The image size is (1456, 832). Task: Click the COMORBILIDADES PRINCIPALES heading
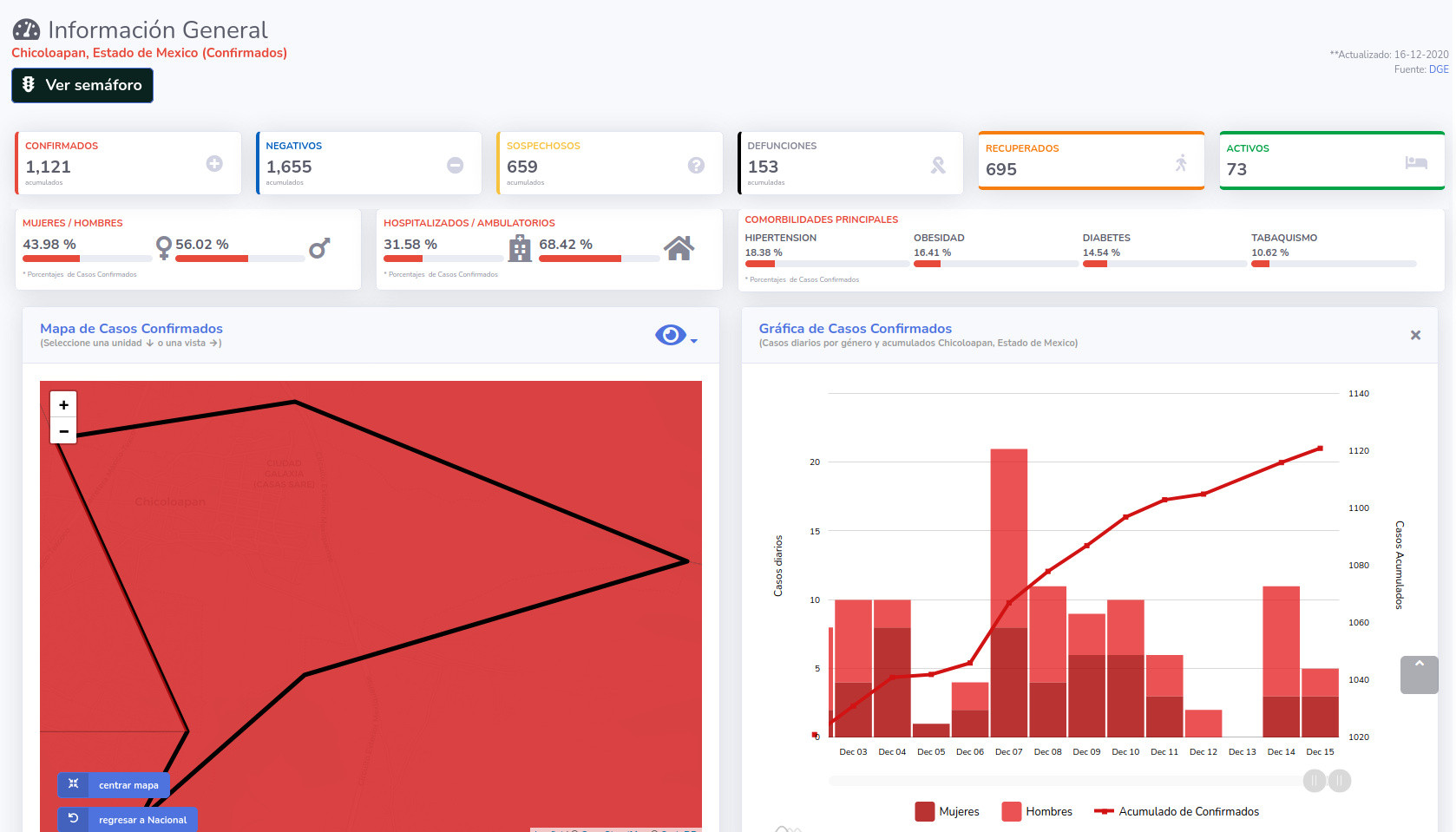[822, 219]
